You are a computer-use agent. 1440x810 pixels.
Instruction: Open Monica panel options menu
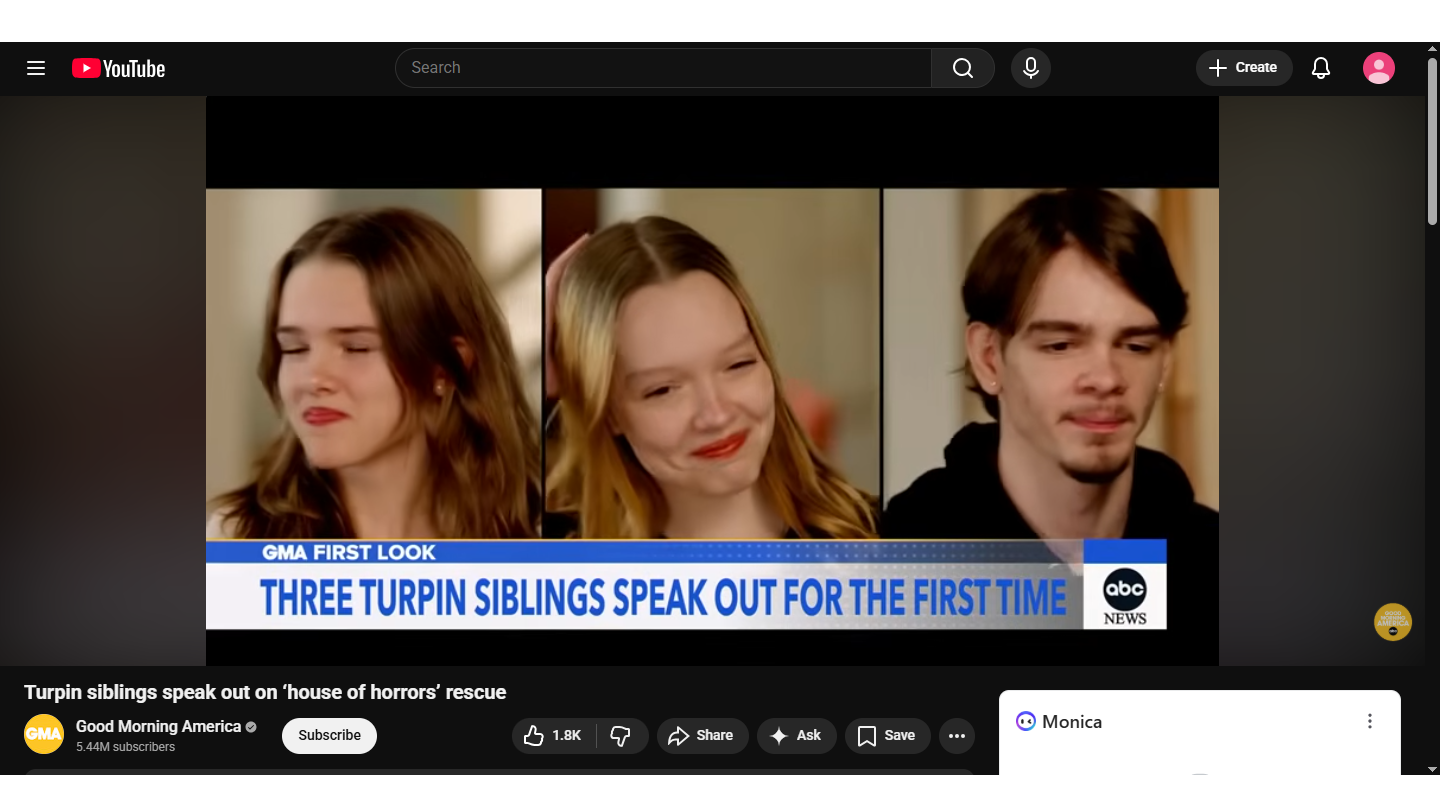coord(1369,721)
